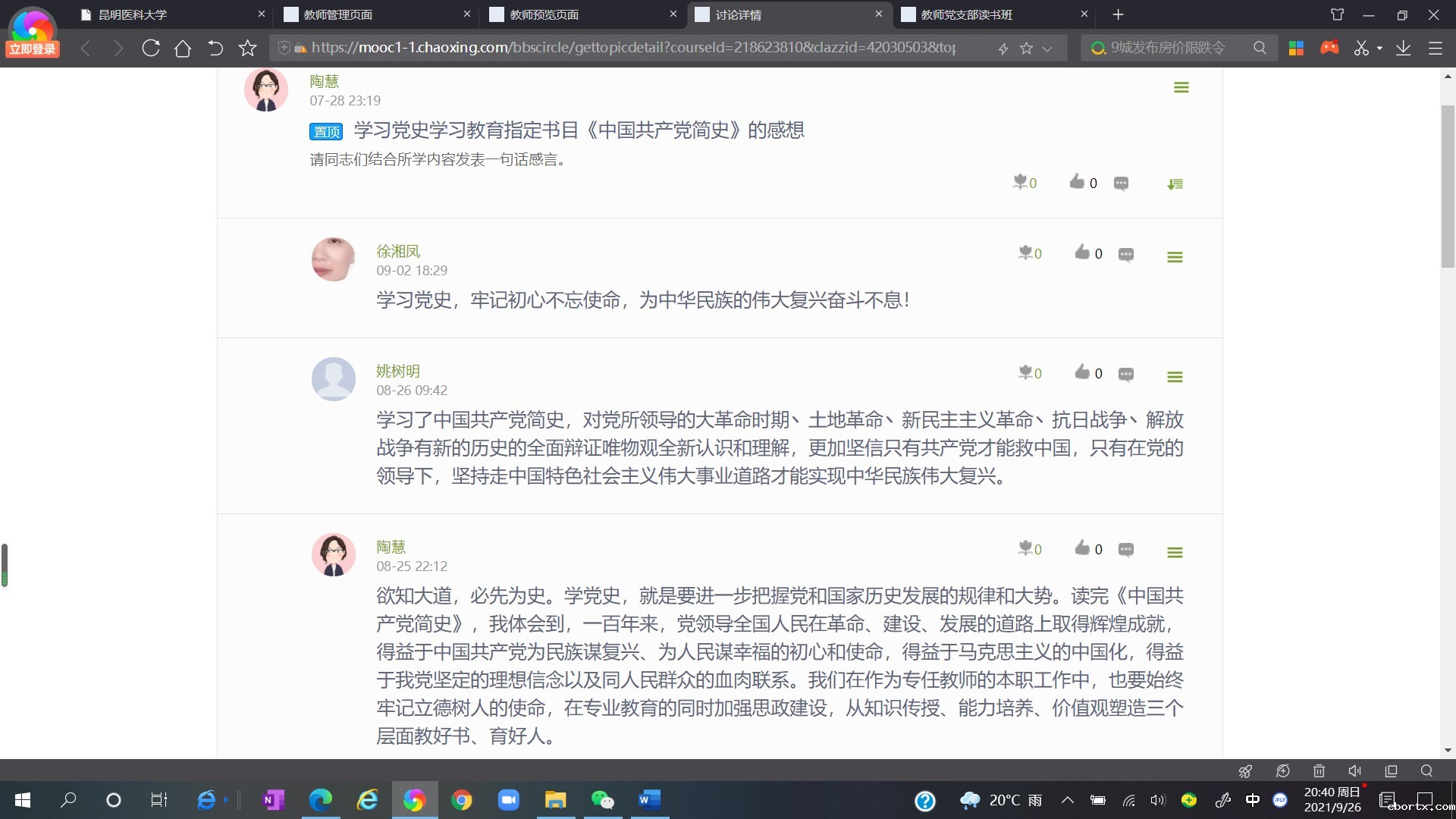1456x819 pixels.
Task: Open new browser tab with plus icon
Action: point(1118,14)
